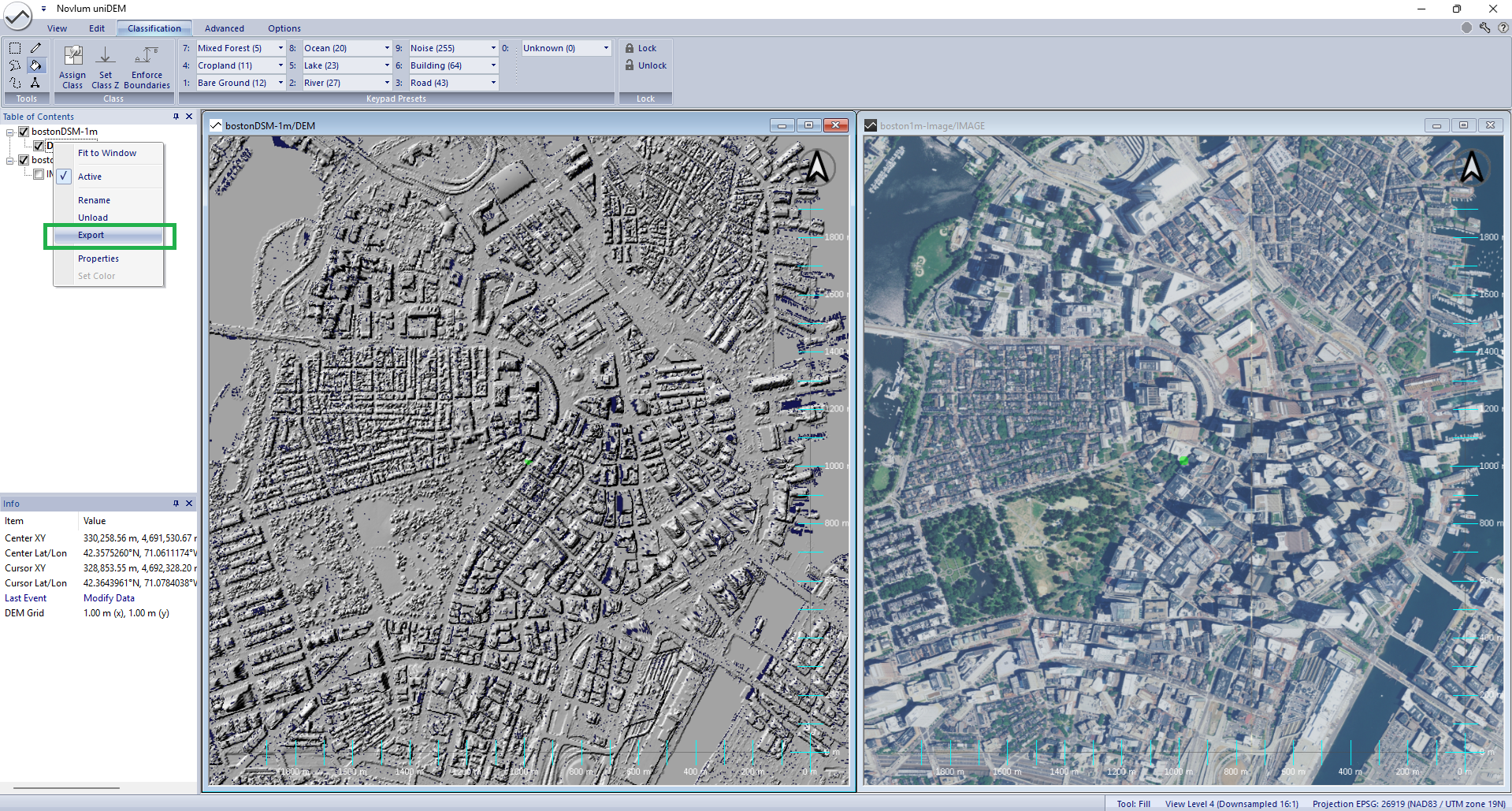Open the quick access toolbar dropdown arrow
1512x811 pixels.
pyautogui.click(x=43, y=9)
